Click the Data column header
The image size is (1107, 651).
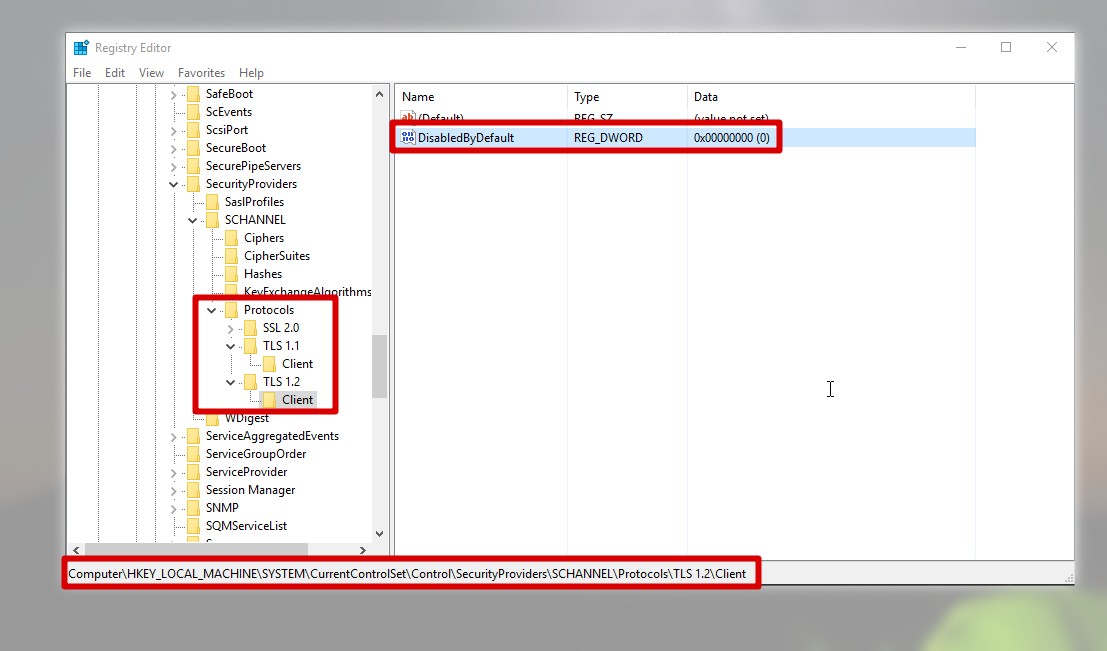click(x=706, y=97)
